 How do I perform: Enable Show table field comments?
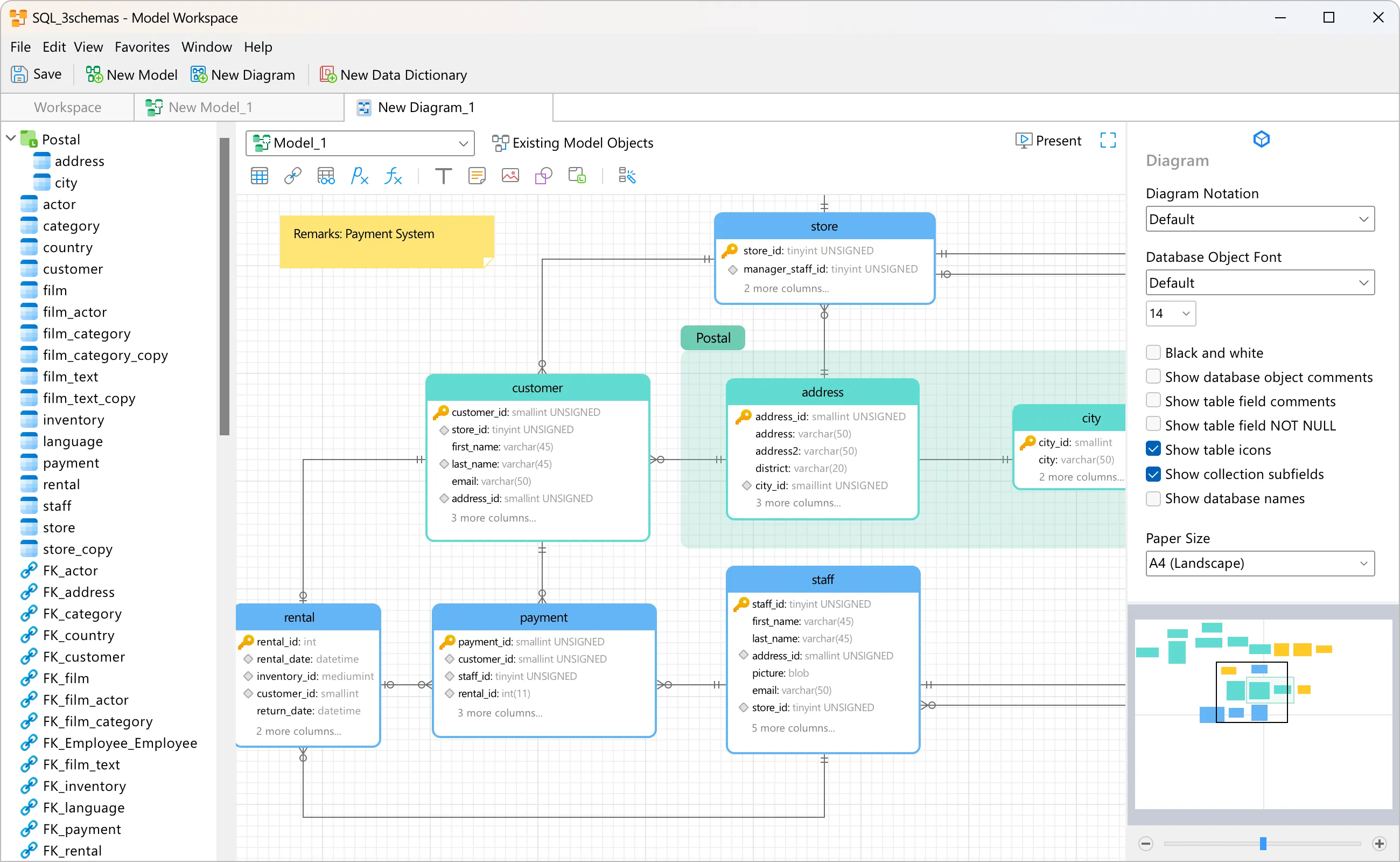(1153, 401)
